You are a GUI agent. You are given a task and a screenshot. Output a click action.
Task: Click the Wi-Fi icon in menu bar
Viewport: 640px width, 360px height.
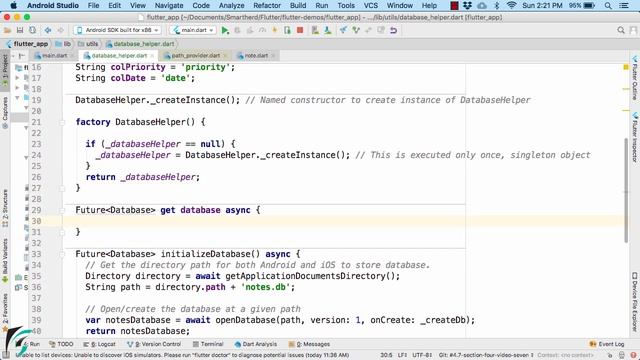click(x=511, y=5)
